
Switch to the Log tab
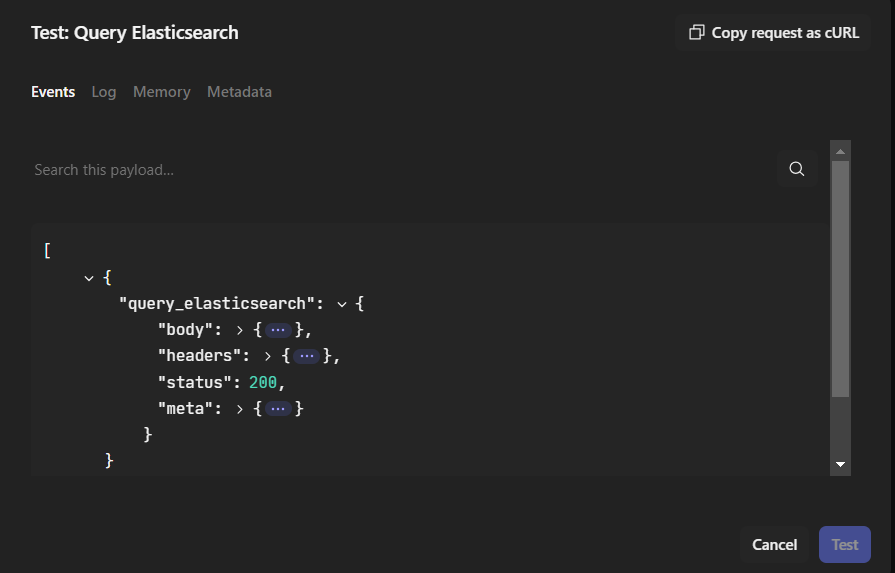pos(104,92)
